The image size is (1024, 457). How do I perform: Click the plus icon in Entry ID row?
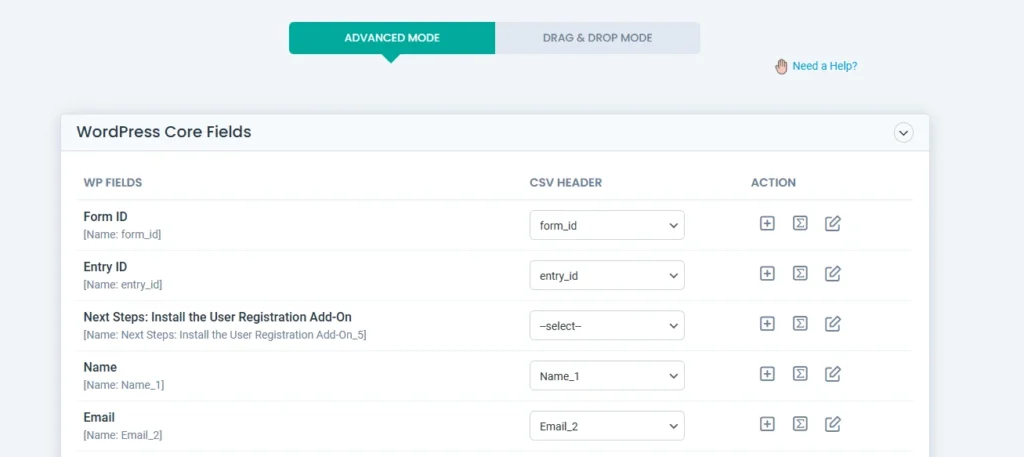point(767,274)
